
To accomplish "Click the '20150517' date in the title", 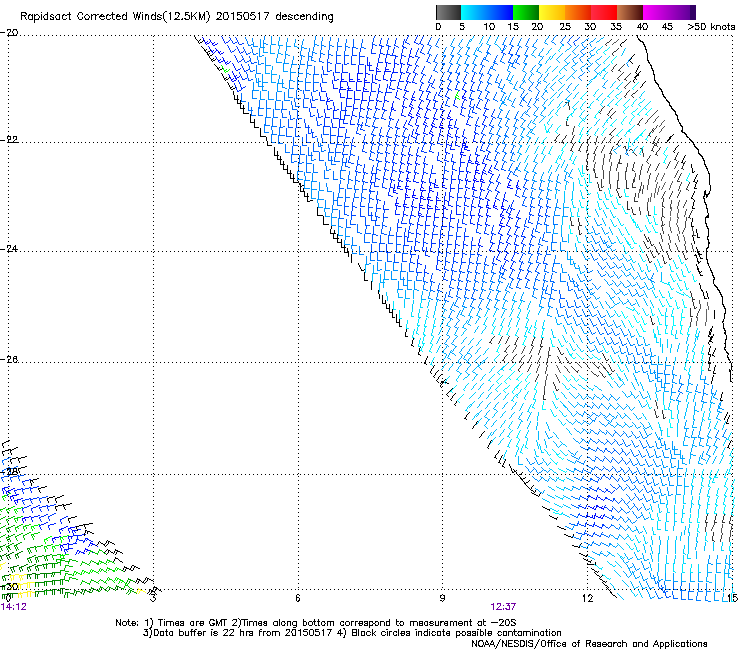I will (242, 16).
